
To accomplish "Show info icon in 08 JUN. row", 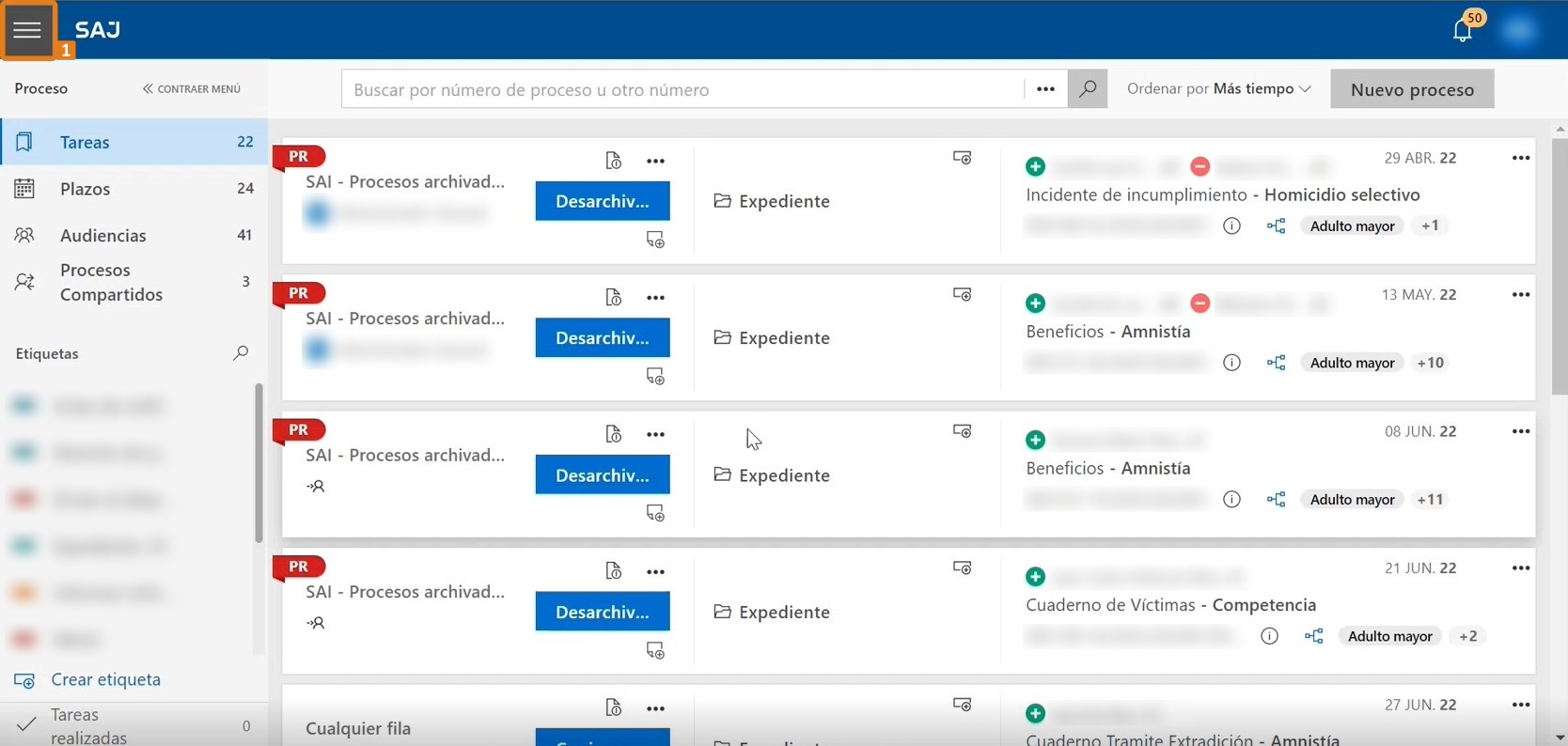I will point(1231,499).
